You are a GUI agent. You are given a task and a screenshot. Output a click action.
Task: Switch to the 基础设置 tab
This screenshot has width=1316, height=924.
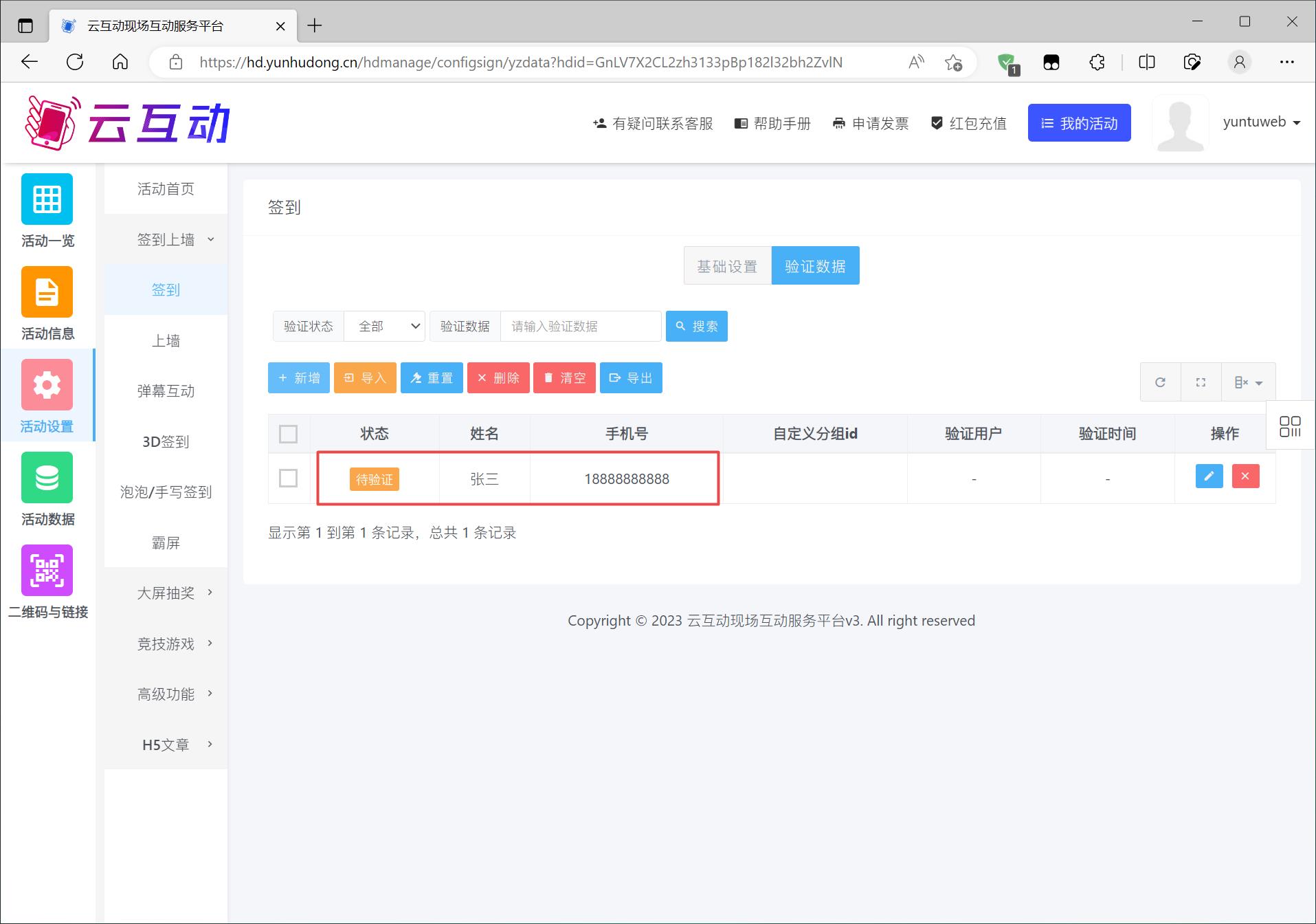[727, 266]
